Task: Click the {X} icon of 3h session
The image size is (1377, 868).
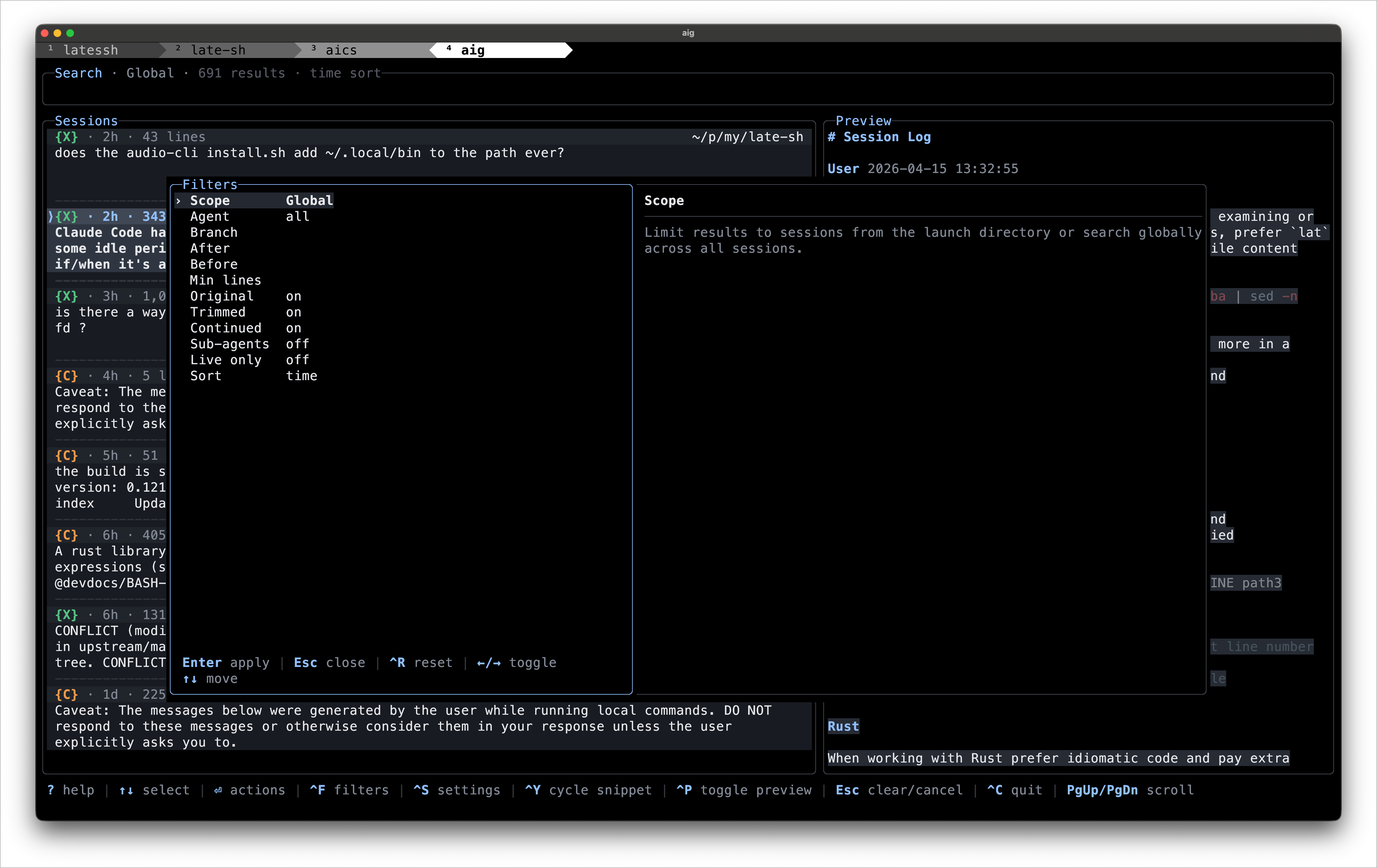Action: (66, 297)
